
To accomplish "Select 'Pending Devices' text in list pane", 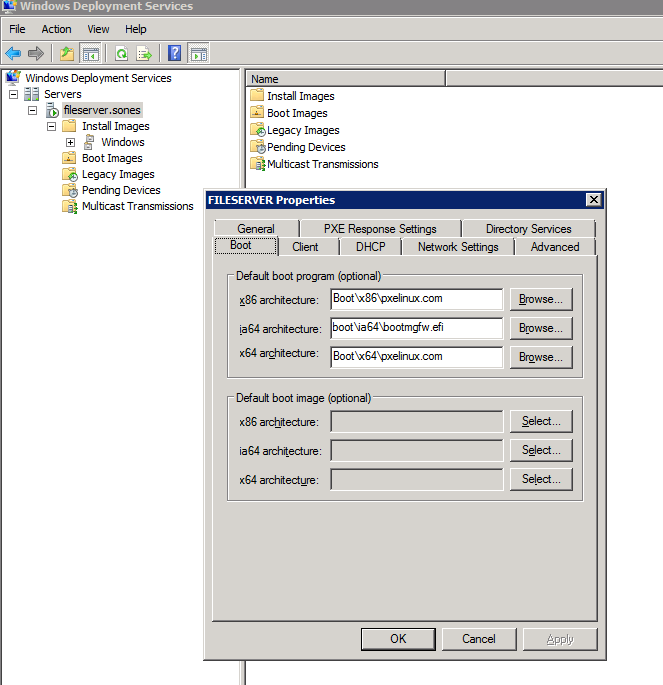I will point(306,147).
